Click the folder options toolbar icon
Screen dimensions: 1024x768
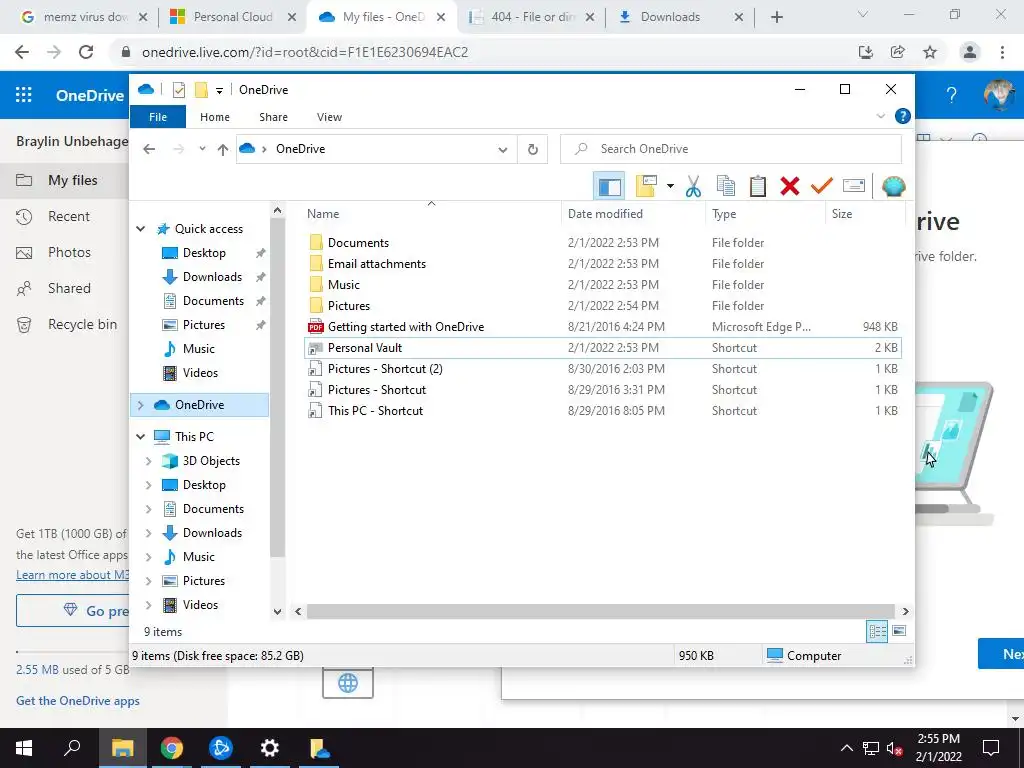coord(646,187)
